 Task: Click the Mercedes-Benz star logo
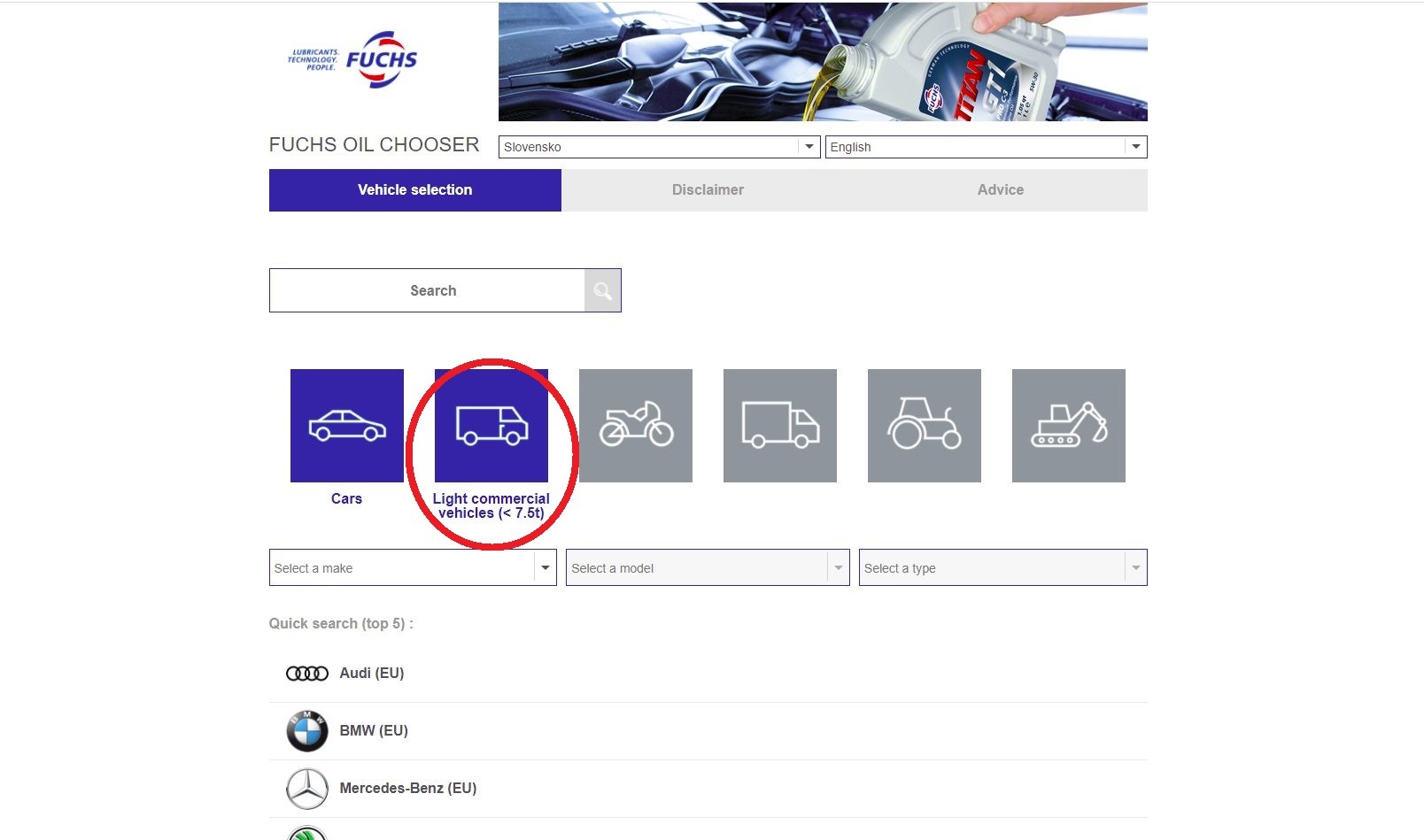307,789
